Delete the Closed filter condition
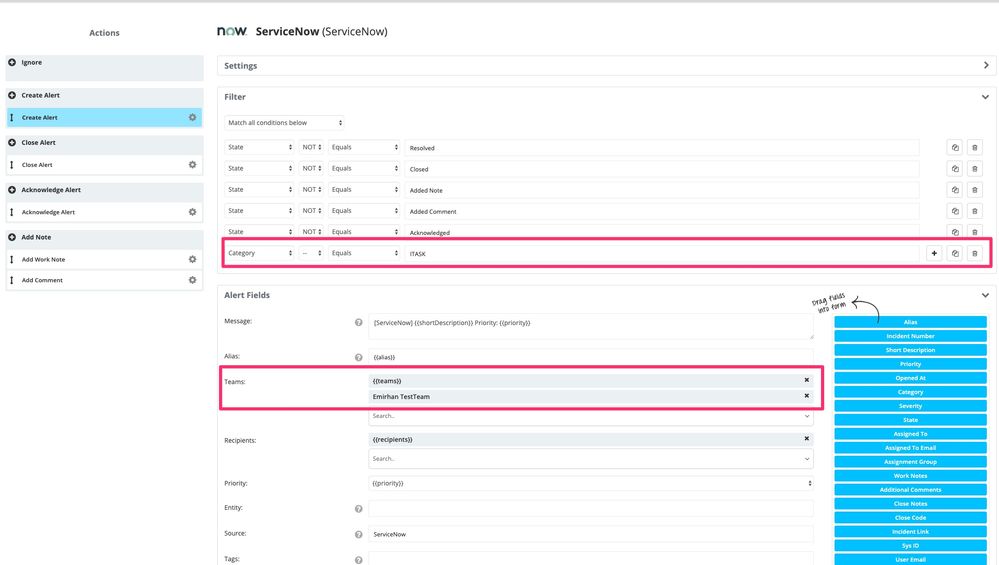The width and height of the screenshot is (999, 565). point(974,168)
